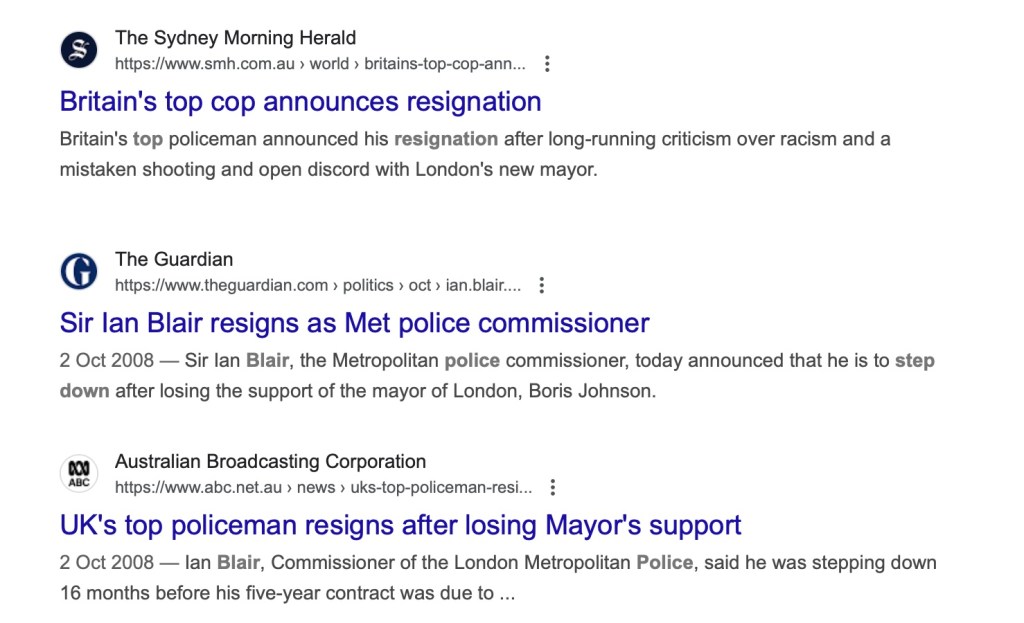Open "UK's top policeman resigns" headline
Image resolution: width=1024 pixels, height=623 pixels.
point(400,525)
